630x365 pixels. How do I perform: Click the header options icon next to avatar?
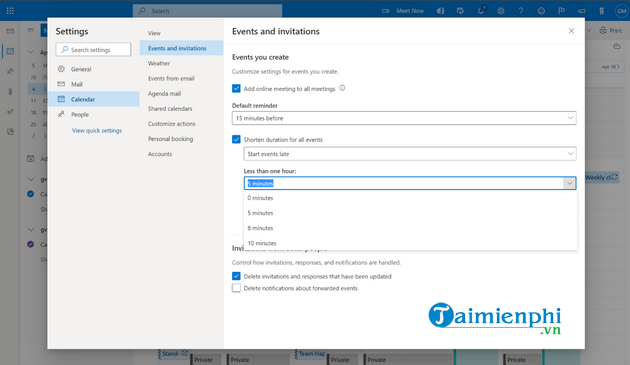click(x=601, y=11)
